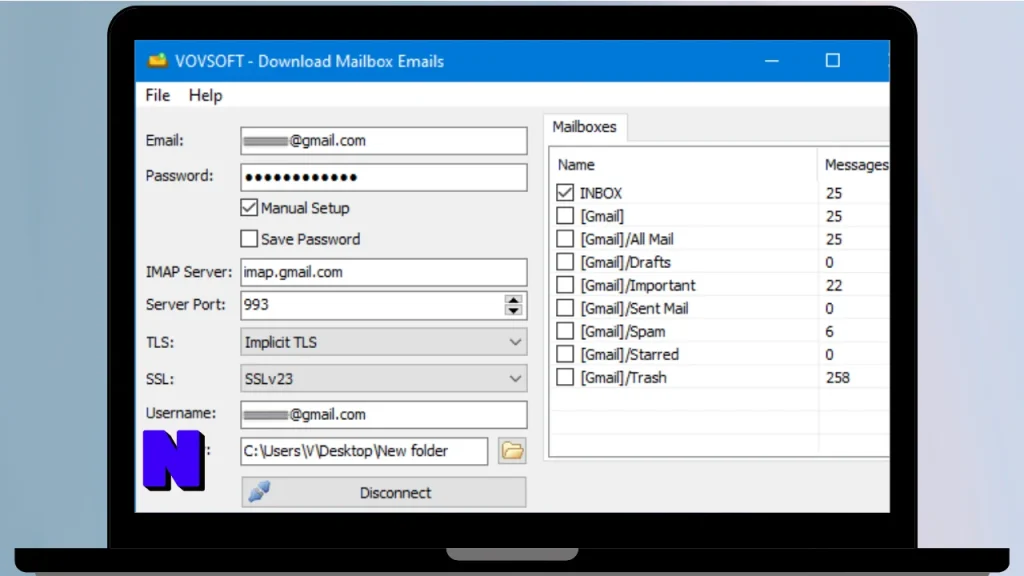Select the [Gmail]/Trash row name text

pyautogui.click(x=623, y=377)
